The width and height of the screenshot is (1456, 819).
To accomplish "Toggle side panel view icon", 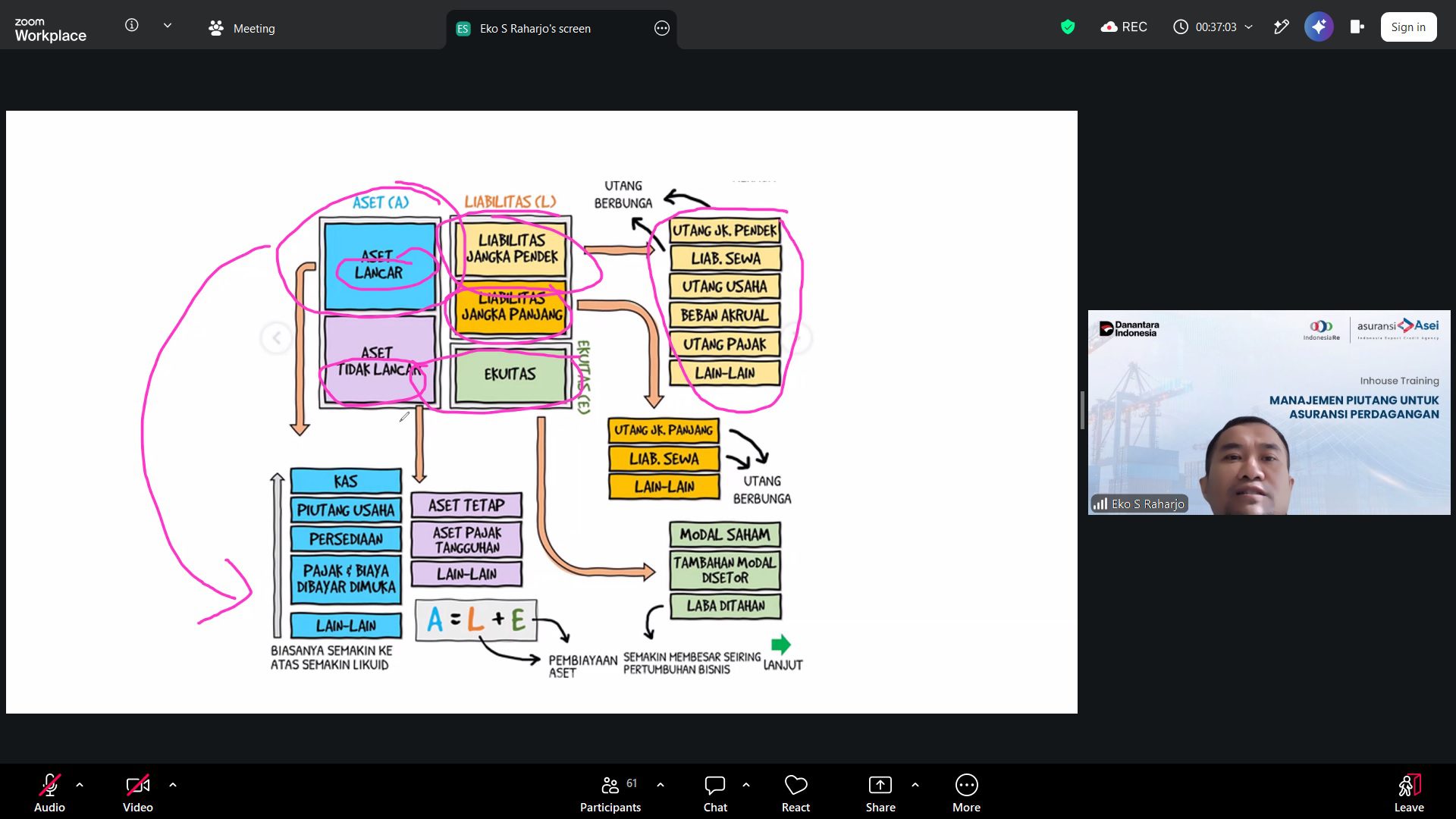I will point(1357,27).
